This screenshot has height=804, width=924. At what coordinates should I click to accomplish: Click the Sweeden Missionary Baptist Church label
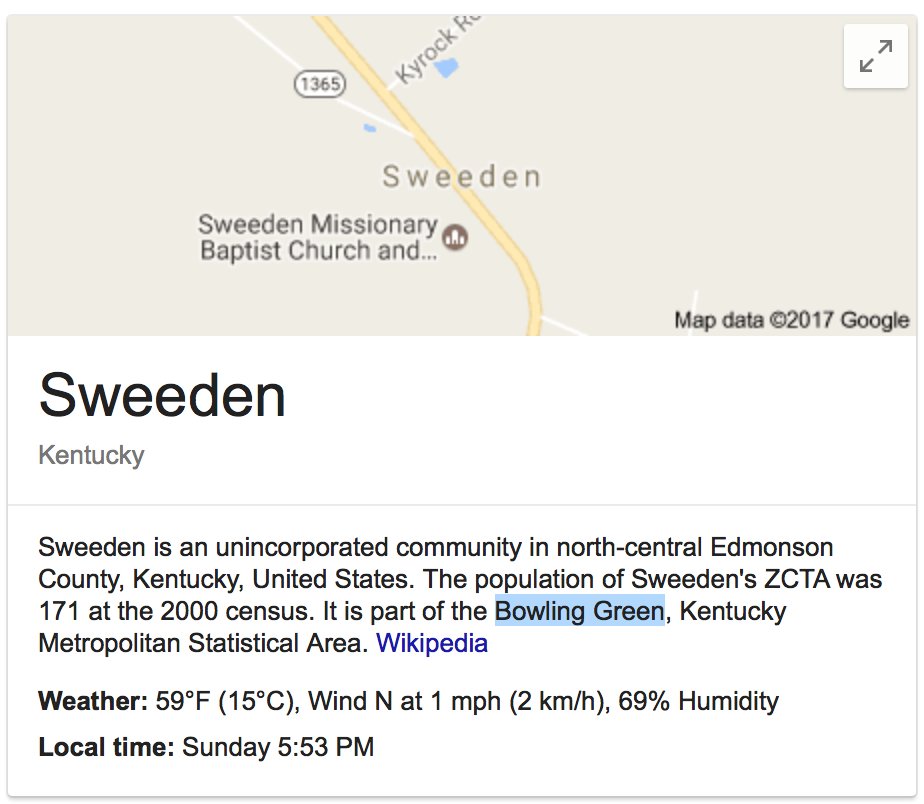coord(318,237)
